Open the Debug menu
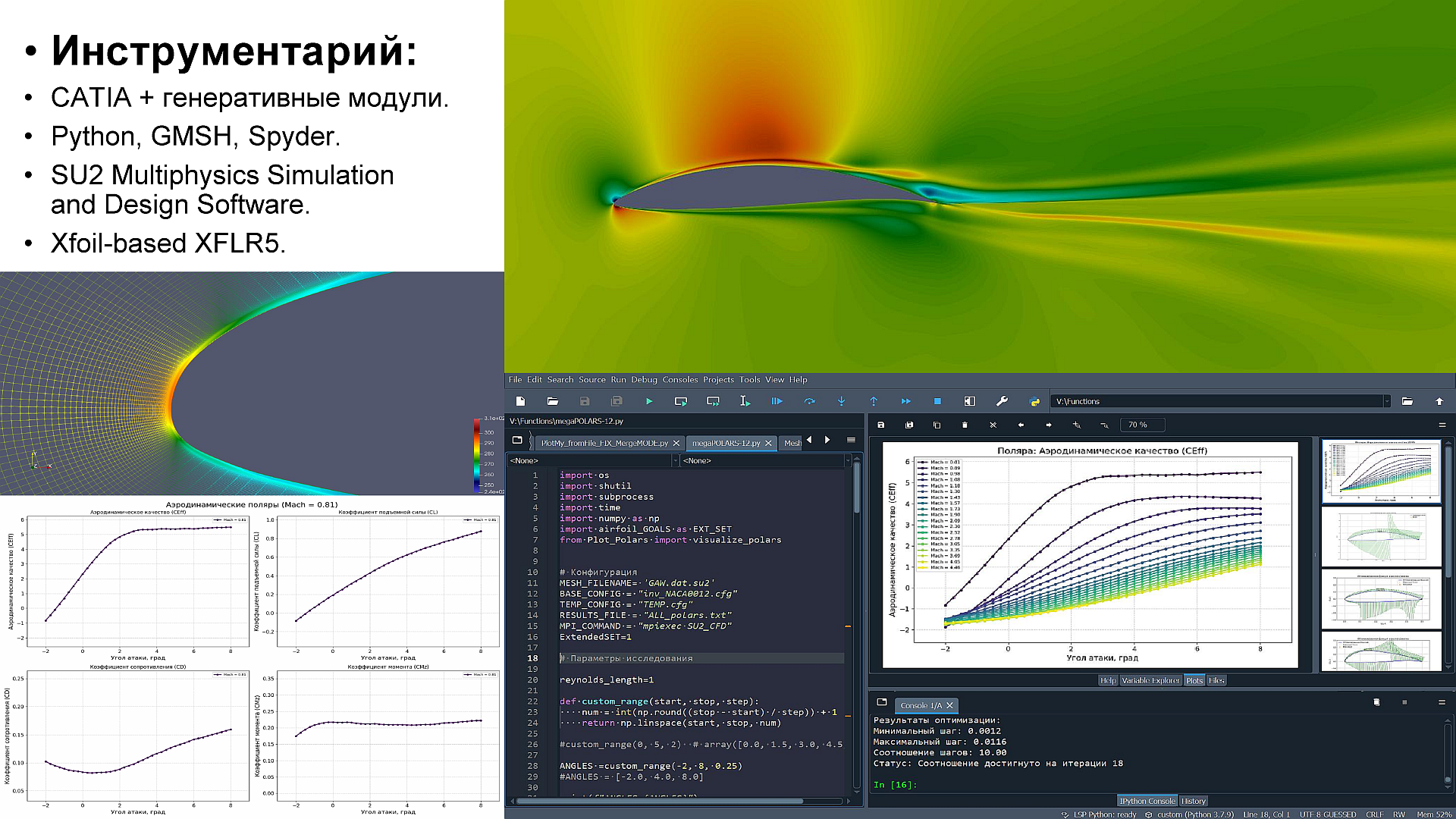The width and height of the screenshot is (1456, 819). (644, 379)
